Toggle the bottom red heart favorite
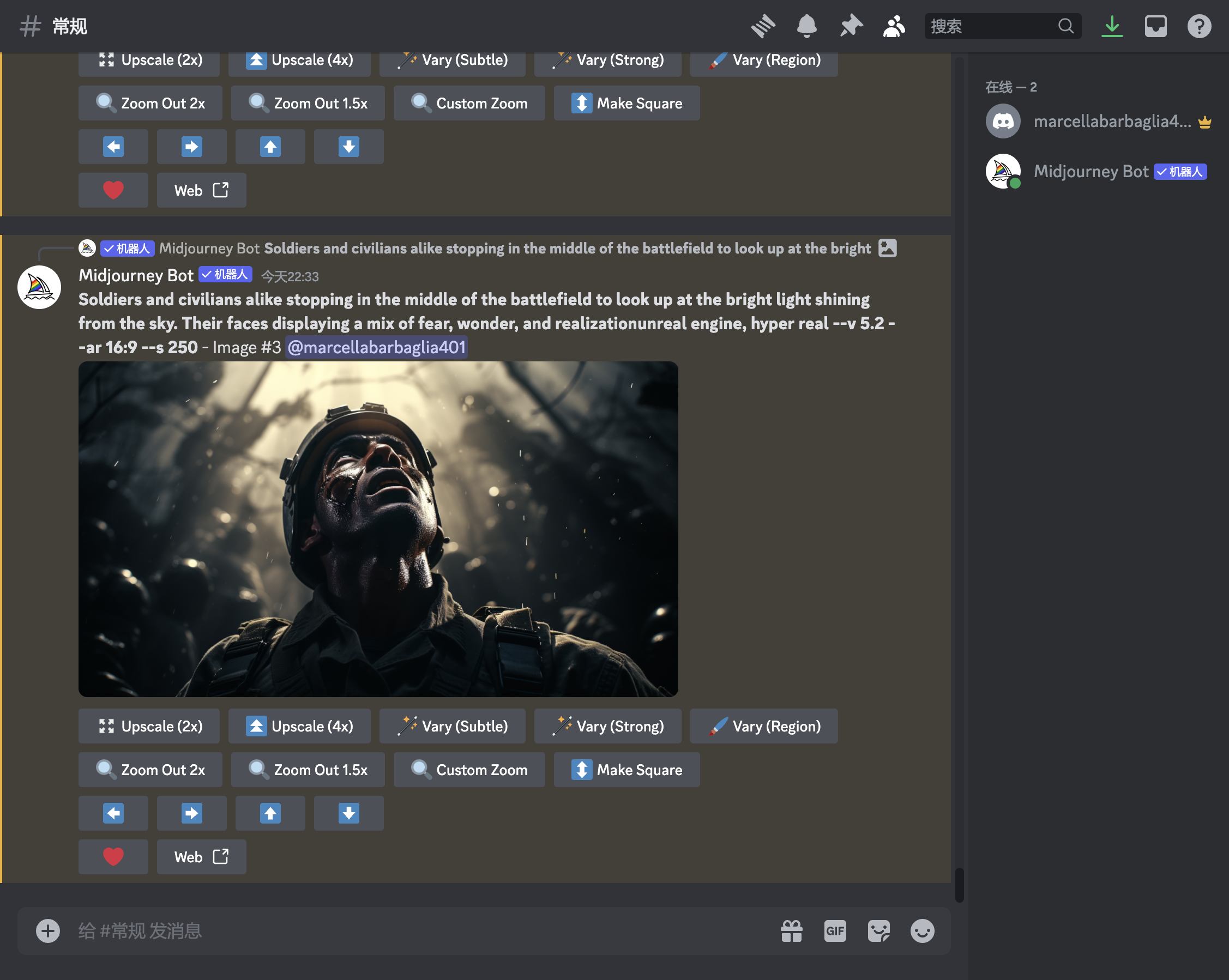The image size is (1229, 980). [113, 856]
